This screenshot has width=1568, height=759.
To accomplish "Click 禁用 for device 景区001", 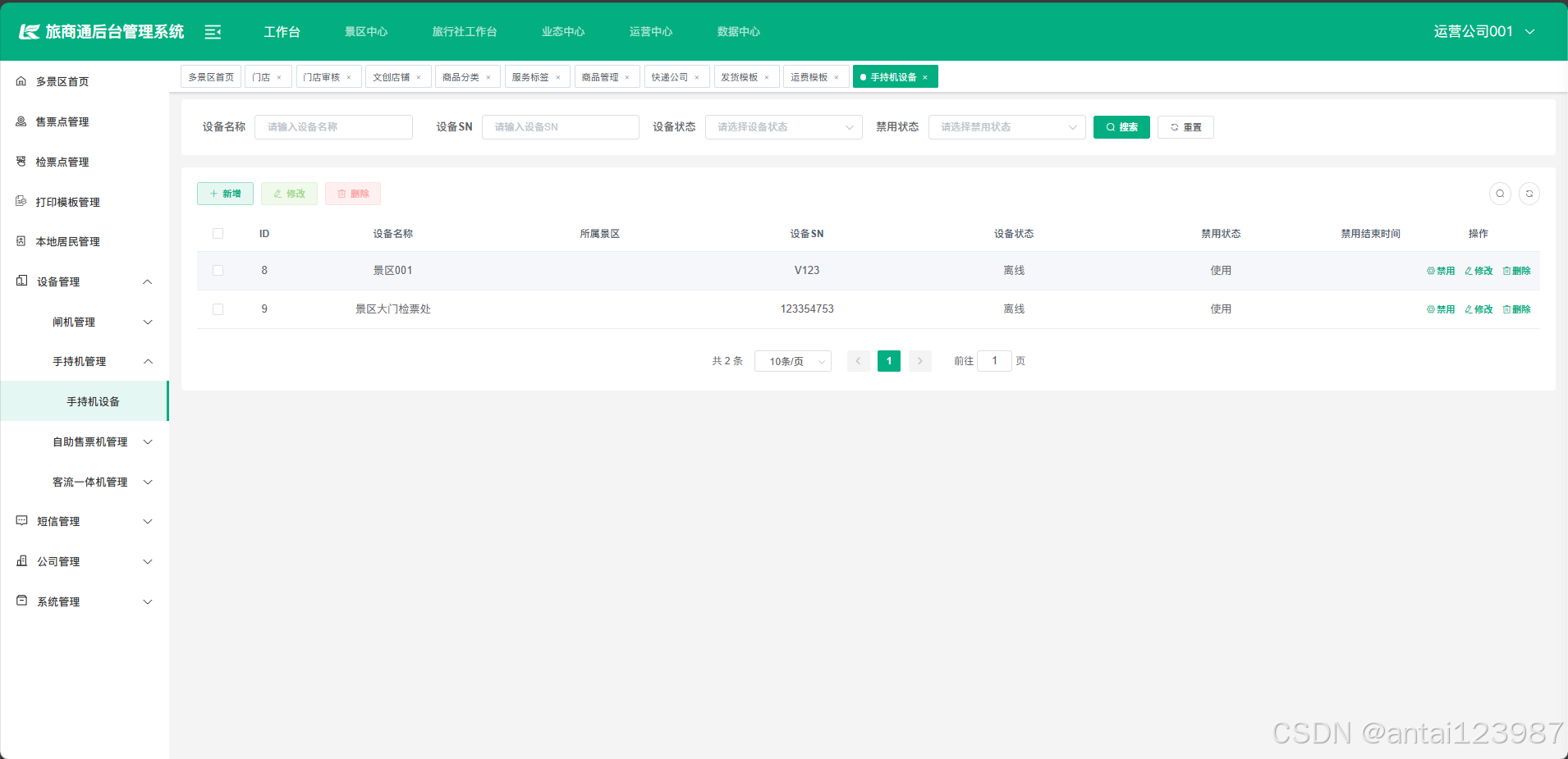I will 1441,271.
